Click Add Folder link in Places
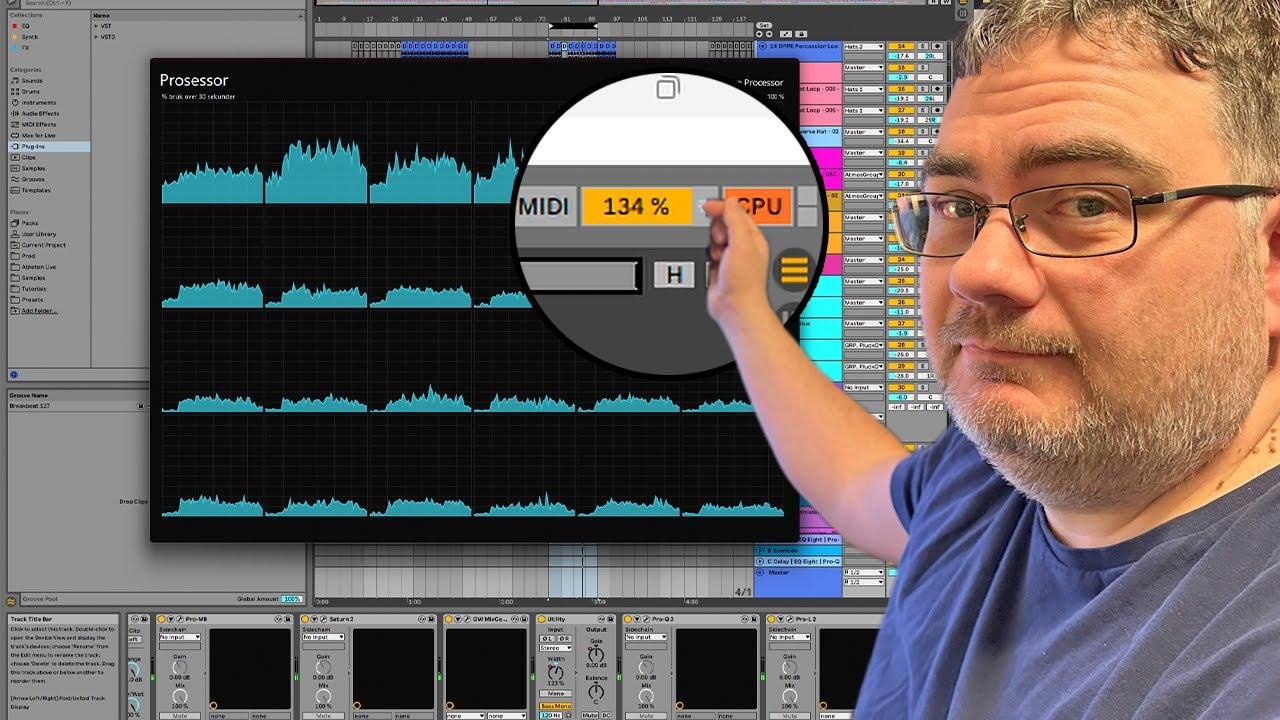The image size is (1280, 720). click(39, 311)
